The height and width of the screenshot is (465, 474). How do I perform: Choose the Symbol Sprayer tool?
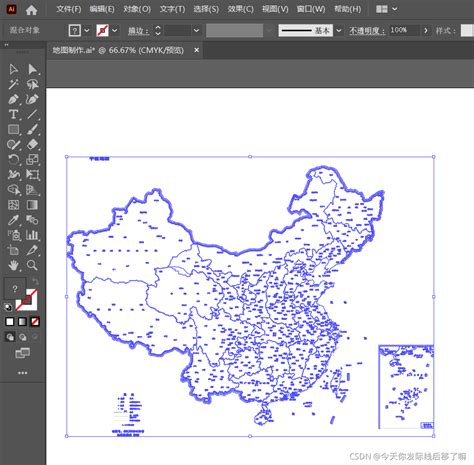pyautogui.click(x=13, y=235)
